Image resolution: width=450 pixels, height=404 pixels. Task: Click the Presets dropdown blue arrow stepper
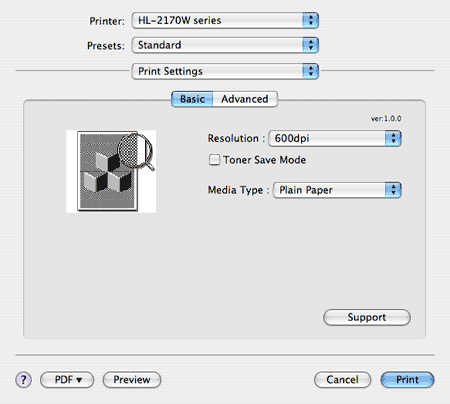311,45
